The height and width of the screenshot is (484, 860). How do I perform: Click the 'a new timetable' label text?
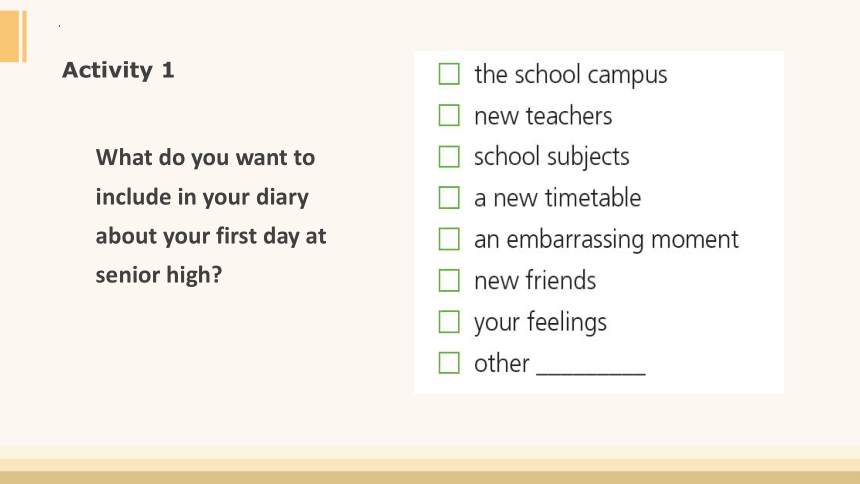(x=557, y=198)
